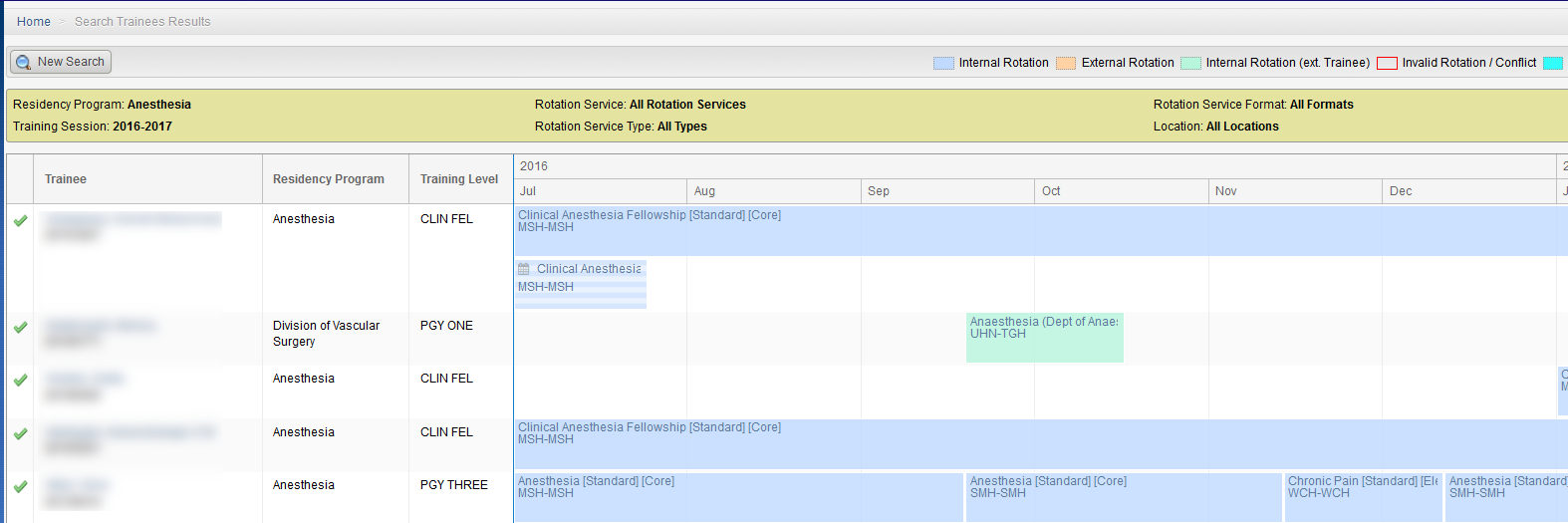Open the Anaesthesia UHN-TGH rotation block

pyautogui.click(x=1044, y=338)
